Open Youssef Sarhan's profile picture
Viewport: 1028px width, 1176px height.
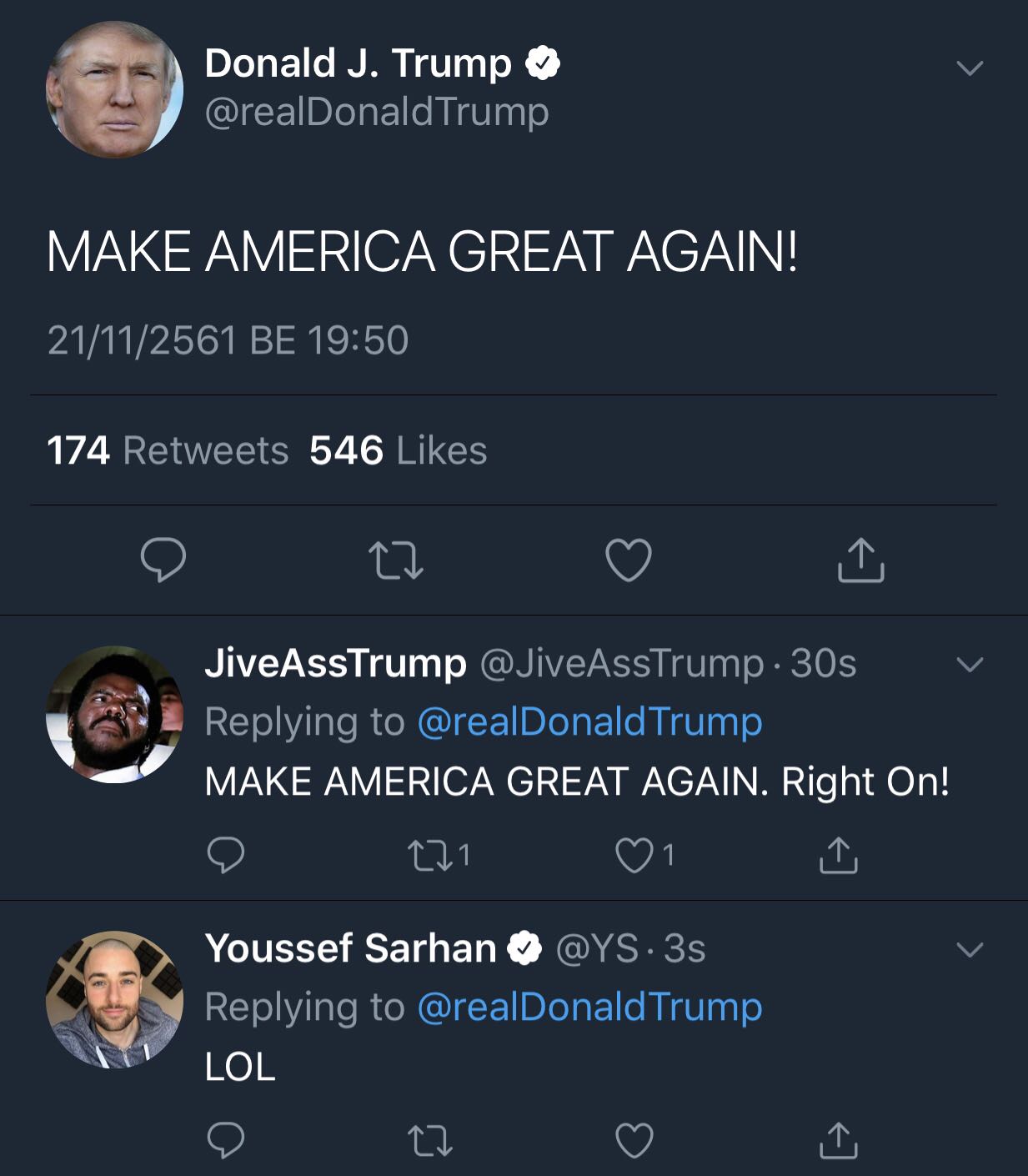pyautogui.click(x=114, y=999)
